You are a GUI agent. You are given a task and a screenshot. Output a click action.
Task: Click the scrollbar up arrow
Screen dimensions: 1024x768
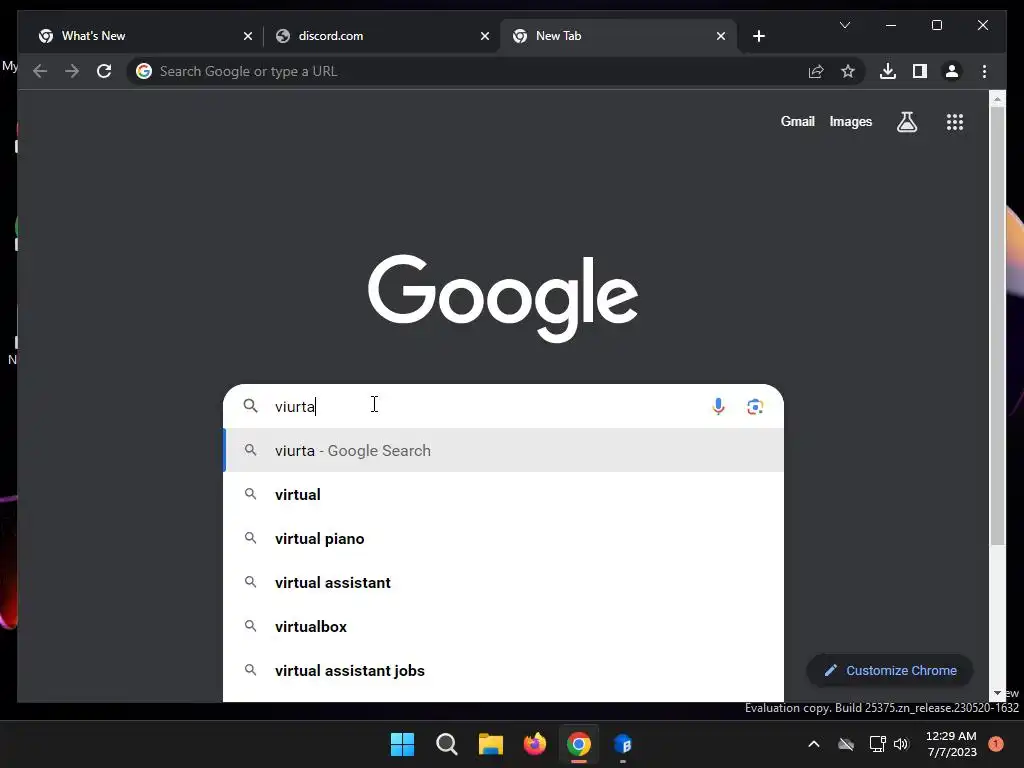point(997,99)
